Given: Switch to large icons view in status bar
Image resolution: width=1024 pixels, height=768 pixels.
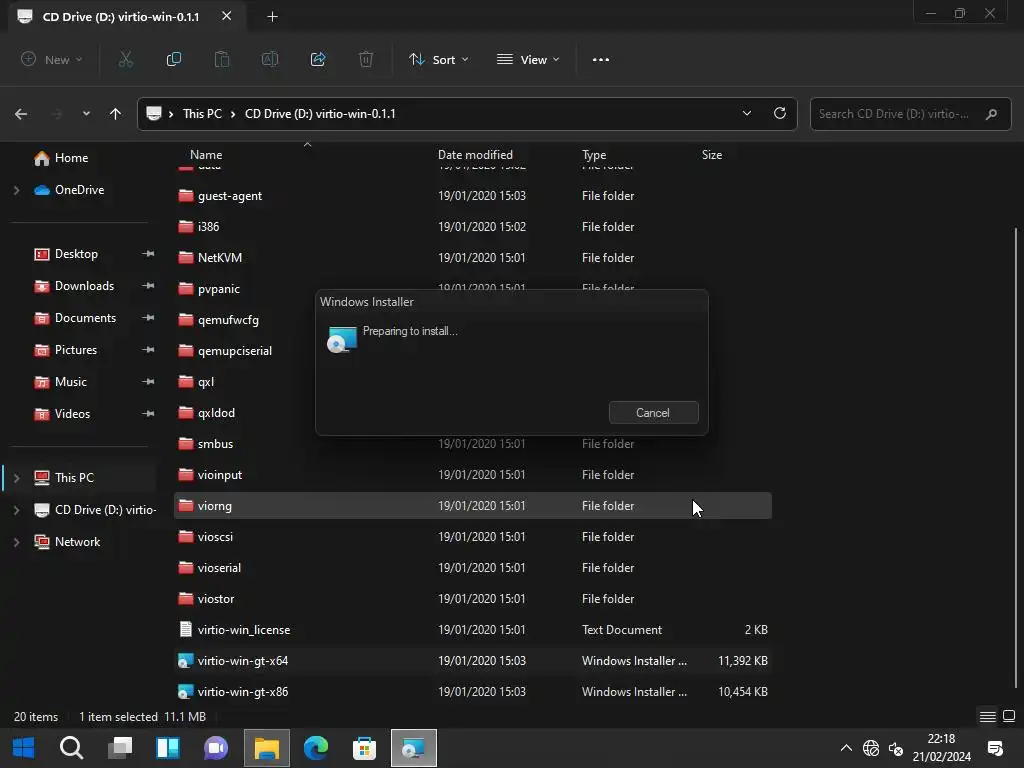Looking at the screenshot, I should pyautogui.click(x=1009, y=716).
